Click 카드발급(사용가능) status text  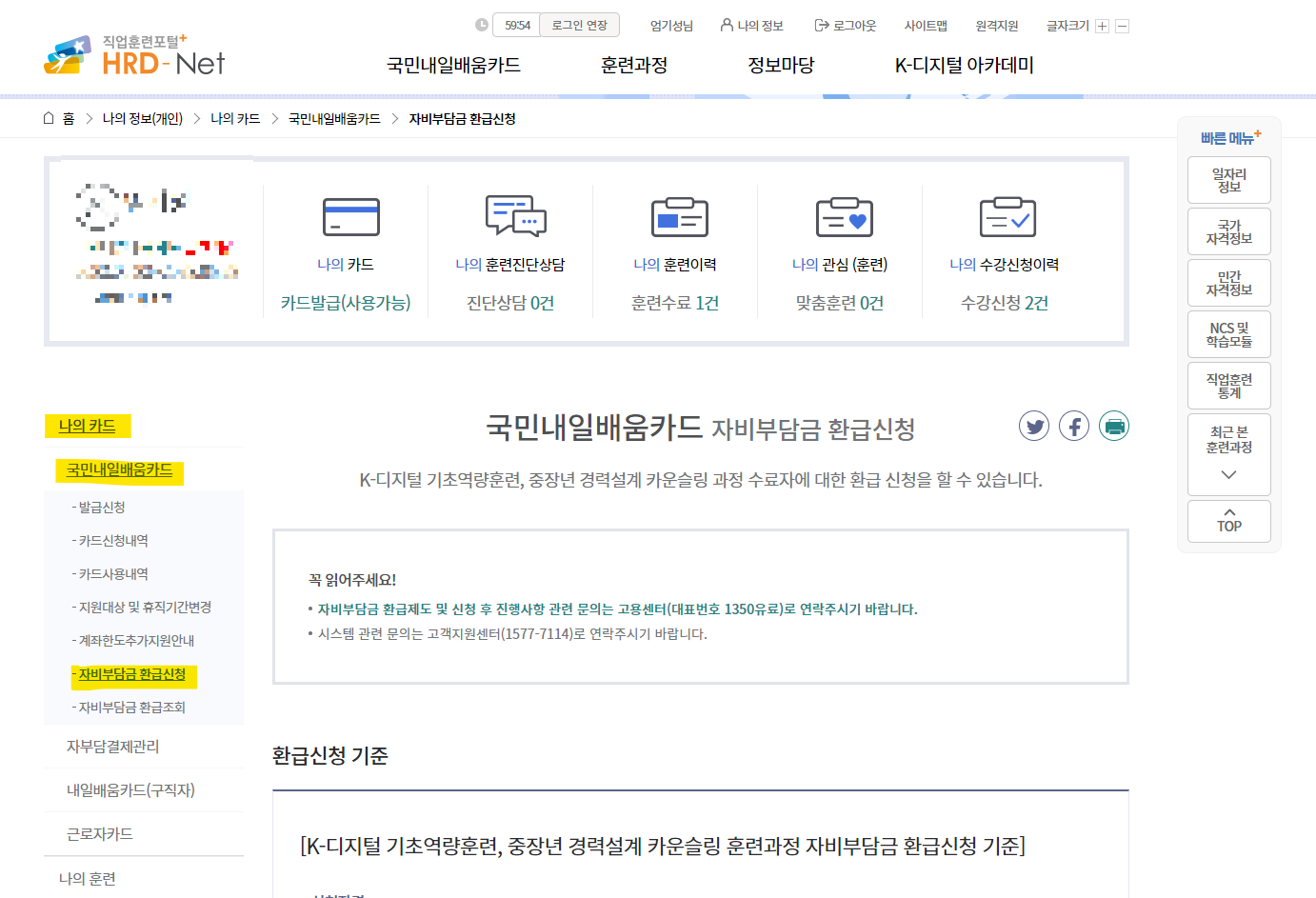click(346, 303)
